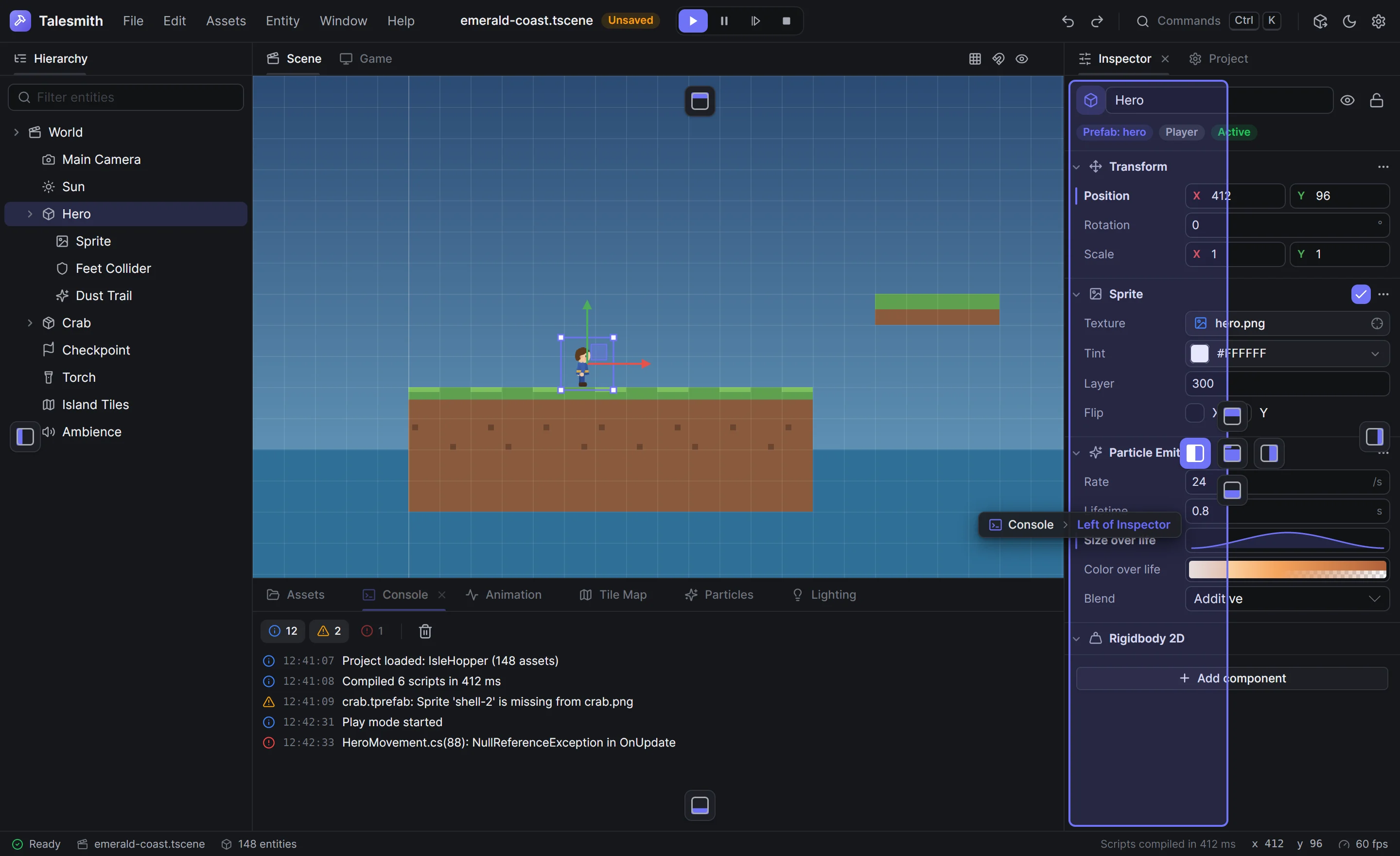Click the lock icon beside Hero name

(x=1376, y=101)
